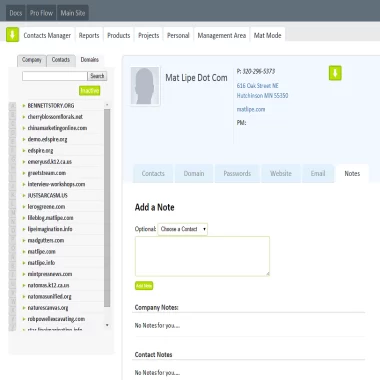This screenshot has height=380, width=380.
Task: Open the Contacts Manager menu
Action: point(47,35)
